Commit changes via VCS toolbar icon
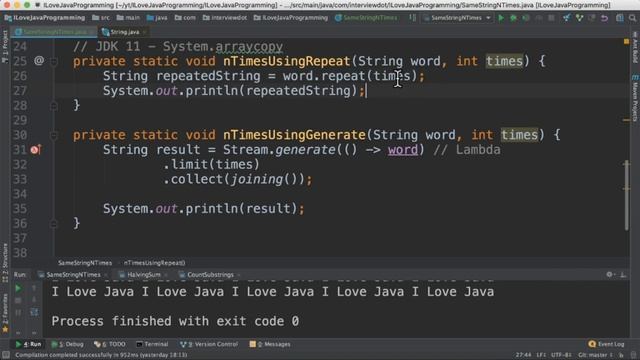Image resolution: width=640 pixels, height=360 pixels. 579,18
